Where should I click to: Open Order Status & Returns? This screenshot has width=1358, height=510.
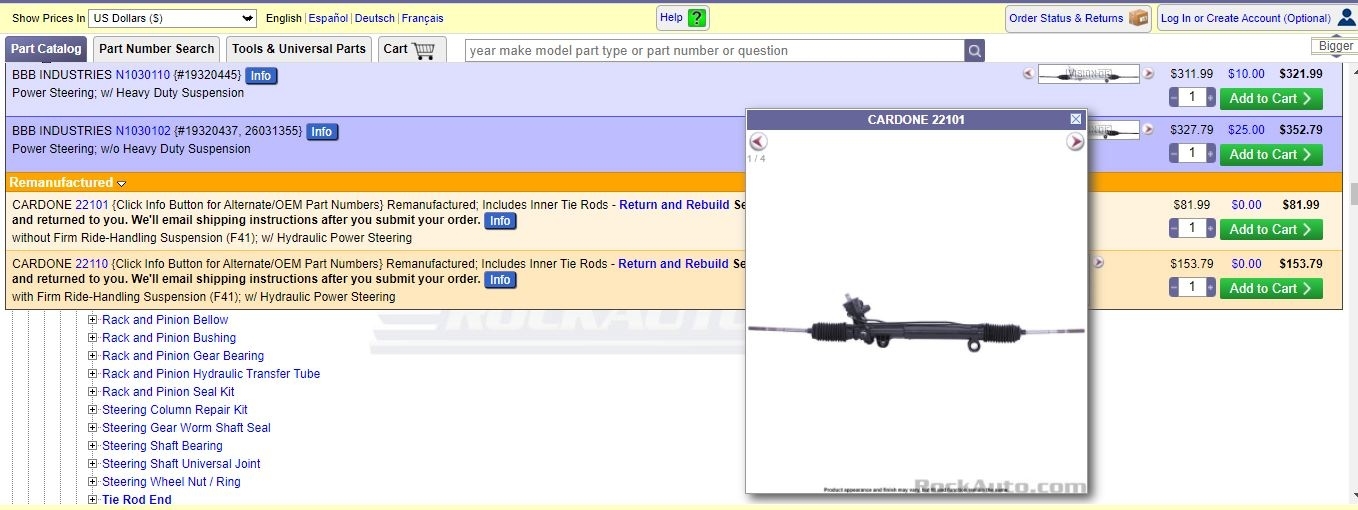(x=1078, y=18)
